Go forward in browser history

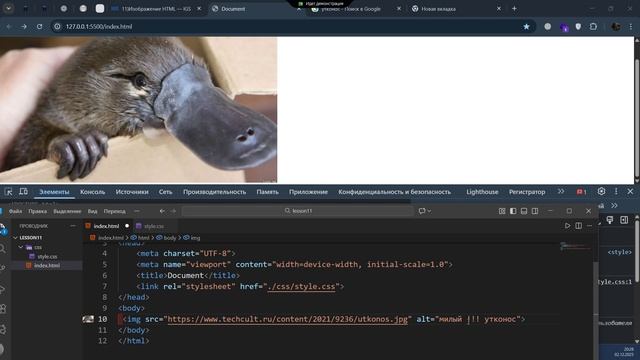pyautogui.click(x=24, y=27)
